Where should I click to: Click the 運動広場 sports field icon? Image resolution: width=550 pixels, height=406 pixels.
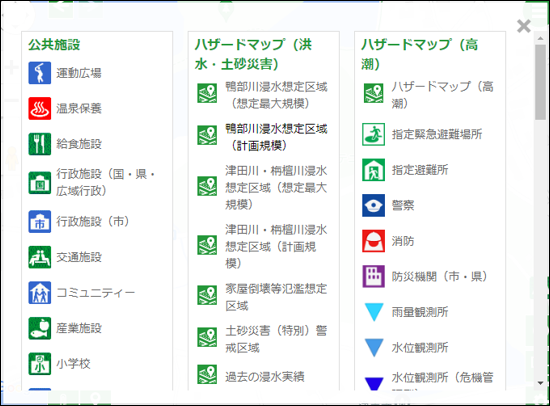[x=40, y=73]
